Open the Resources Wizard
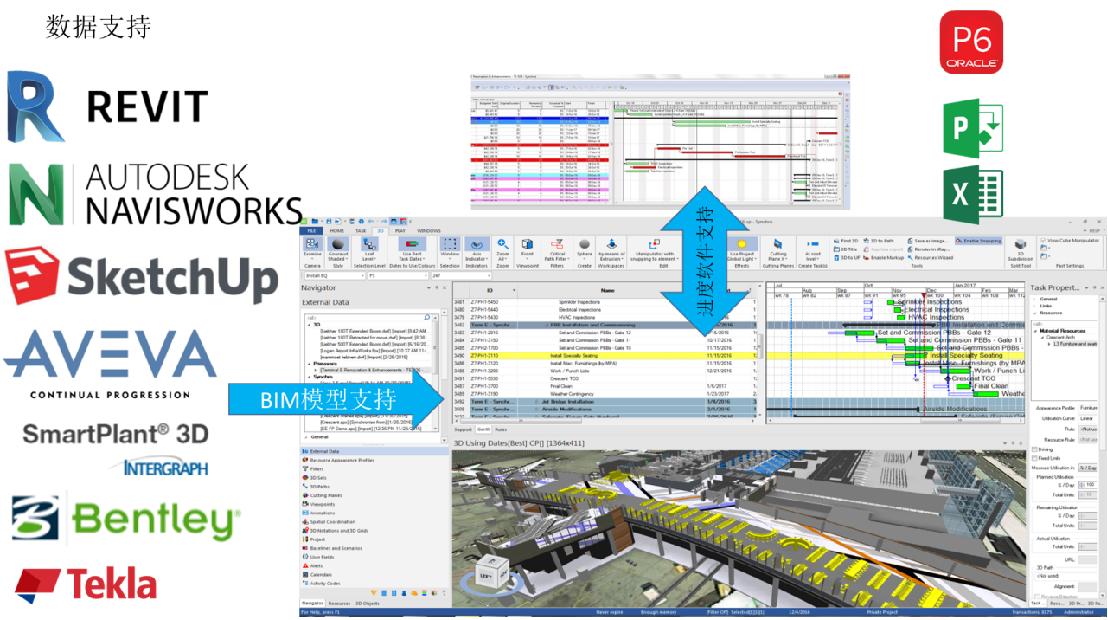The image size is (1108, 620). pyautogui.click(x=934, y=257)
